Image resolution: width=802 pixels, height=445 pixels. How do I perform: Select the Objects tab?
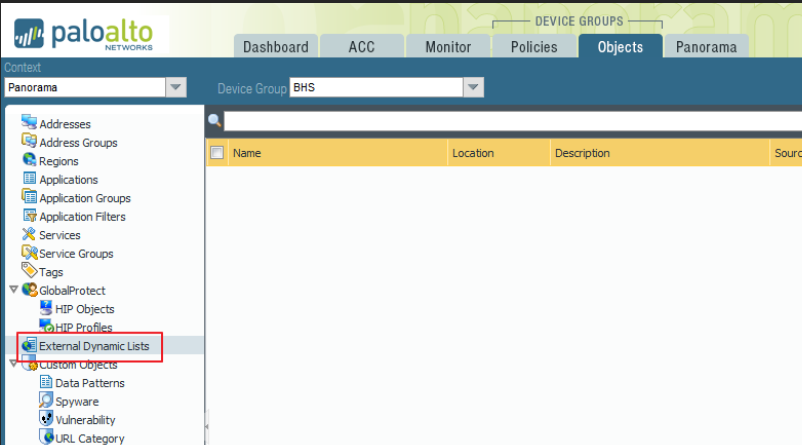[620, 47]
